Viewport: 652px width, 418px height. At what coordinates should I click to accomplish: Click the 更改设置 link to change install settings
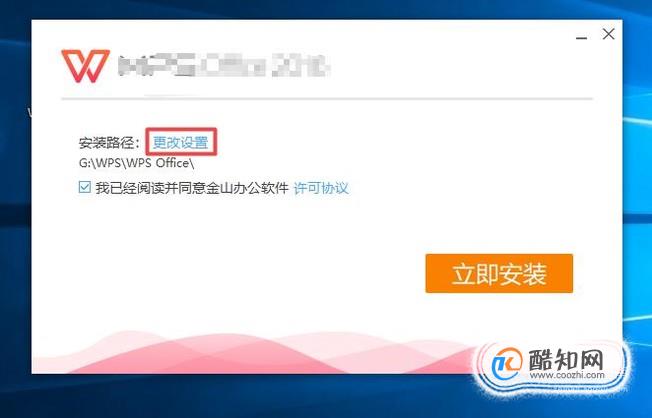[x=180, y=142]
